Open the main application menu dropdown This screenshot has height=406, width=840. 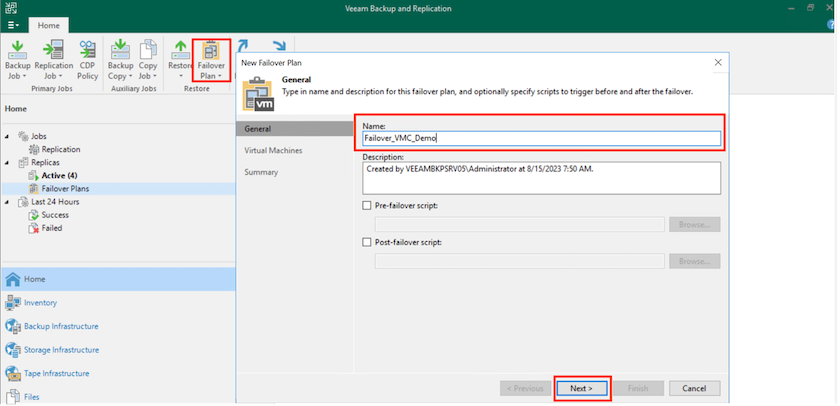(x=13, y=23)
